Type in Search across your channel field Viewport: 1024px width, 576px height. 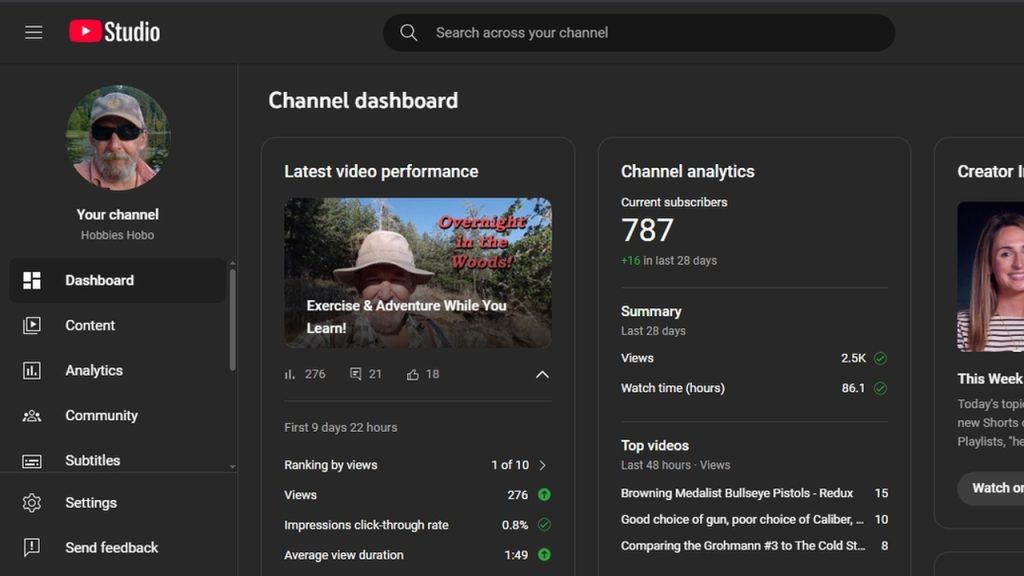point(650,33)
